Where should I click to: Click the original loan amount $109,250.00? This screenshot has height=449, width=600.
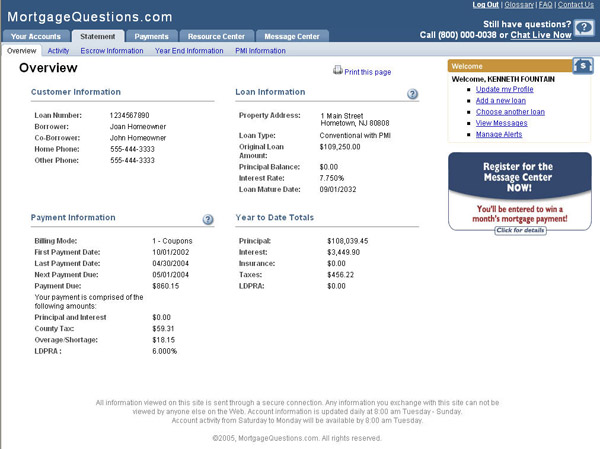click(340, 147)
